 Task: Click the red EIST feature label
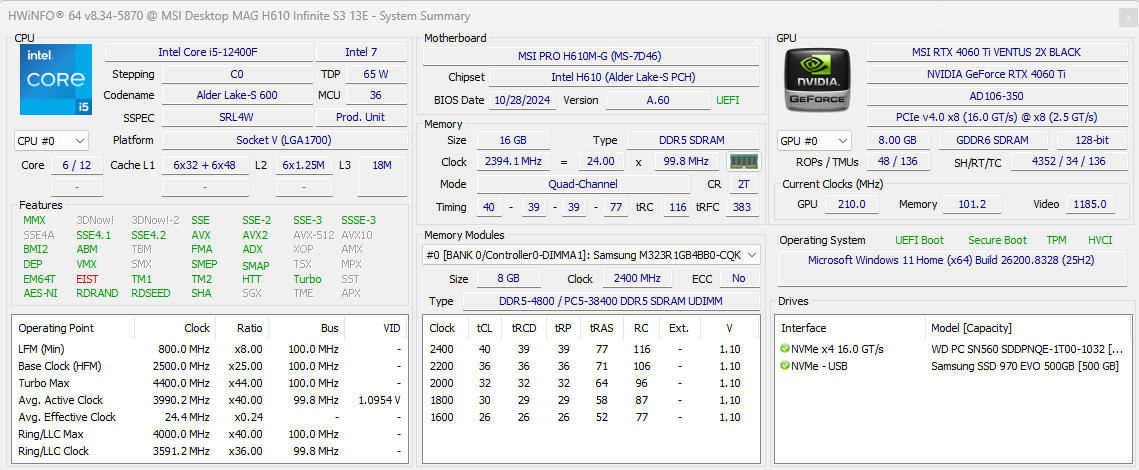(87, 279)
